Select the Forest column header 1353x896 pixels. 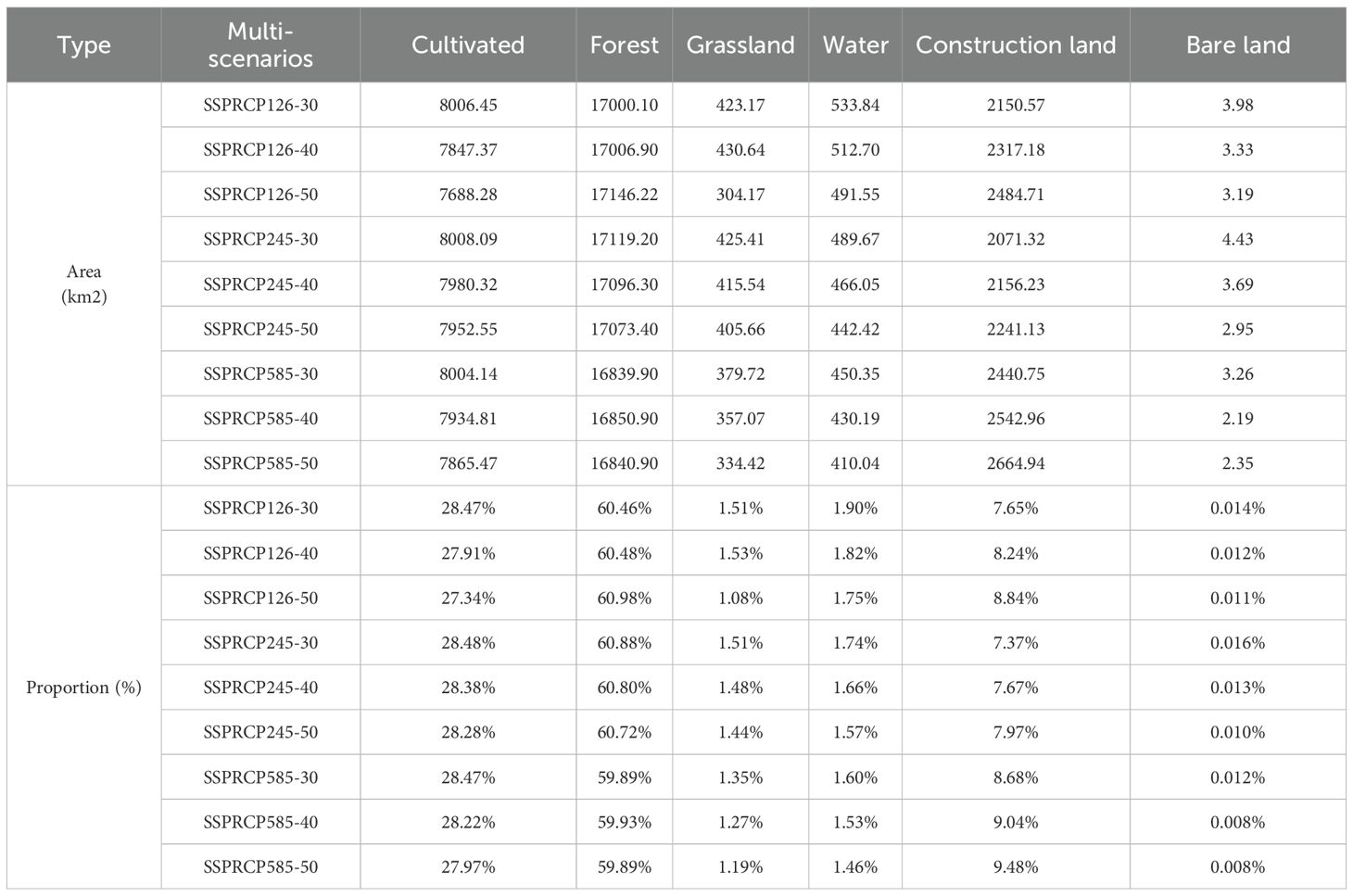click(x=624, y=45)
